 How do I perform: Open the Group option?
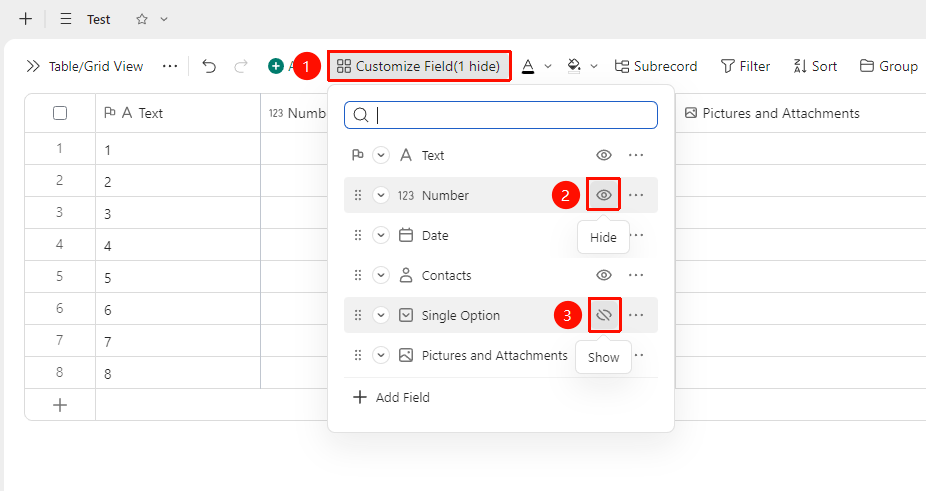889,66
